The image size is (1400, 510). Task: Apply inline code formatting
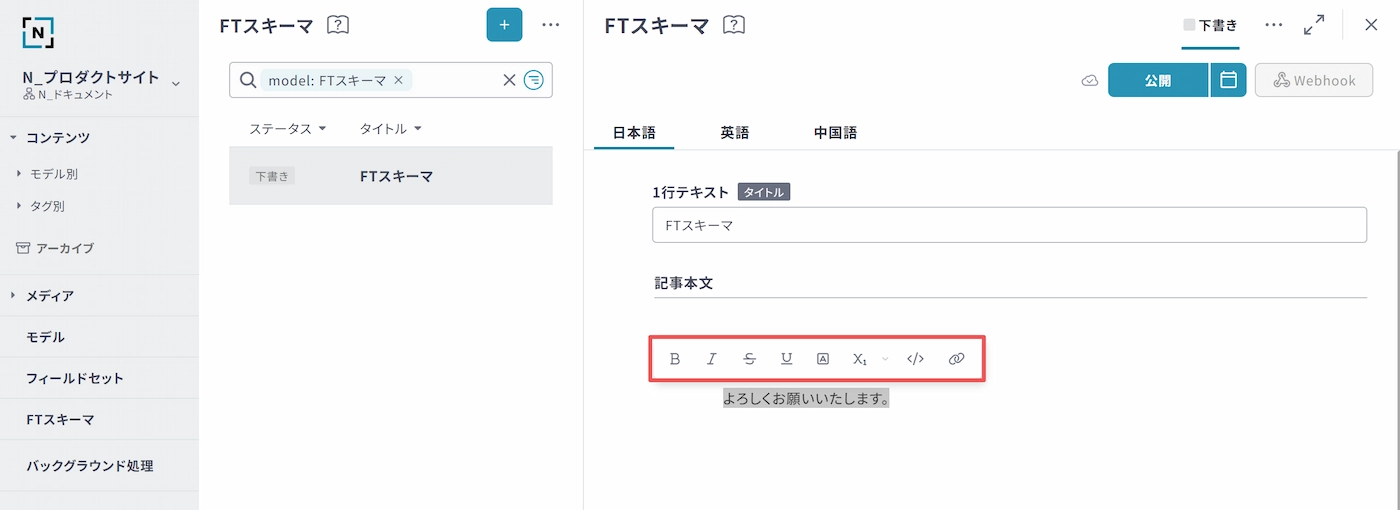coord(915,359)
